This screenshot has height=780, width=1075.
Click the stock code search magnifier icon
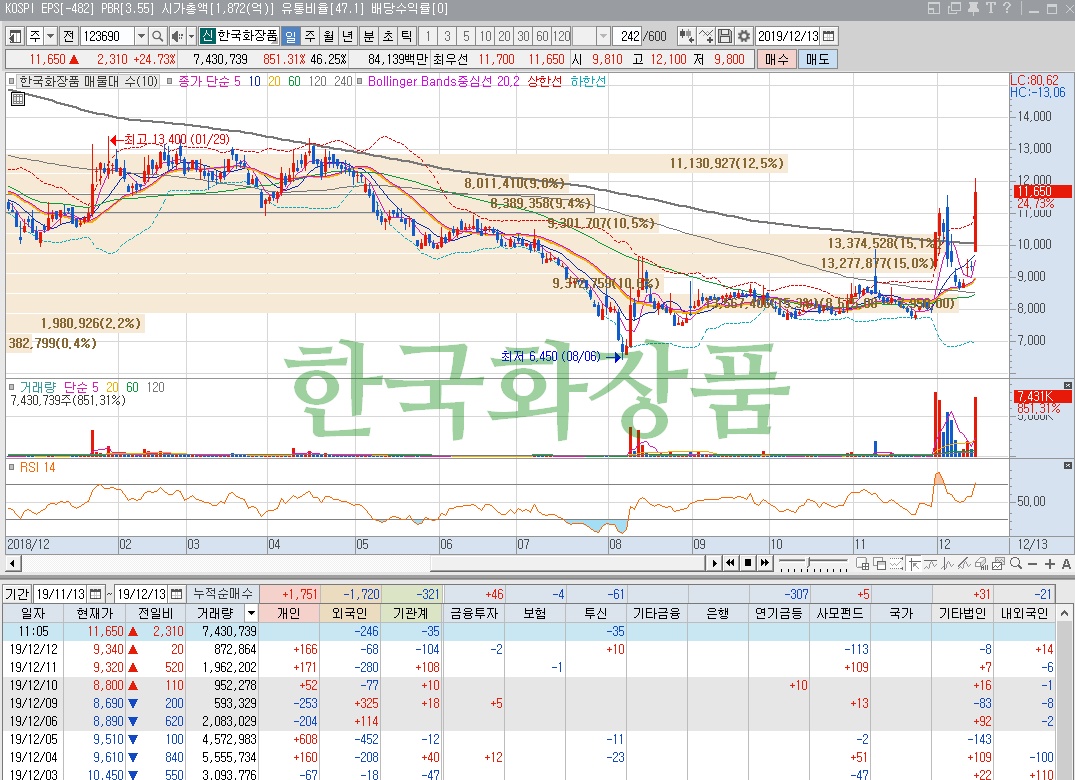[158, 36]
